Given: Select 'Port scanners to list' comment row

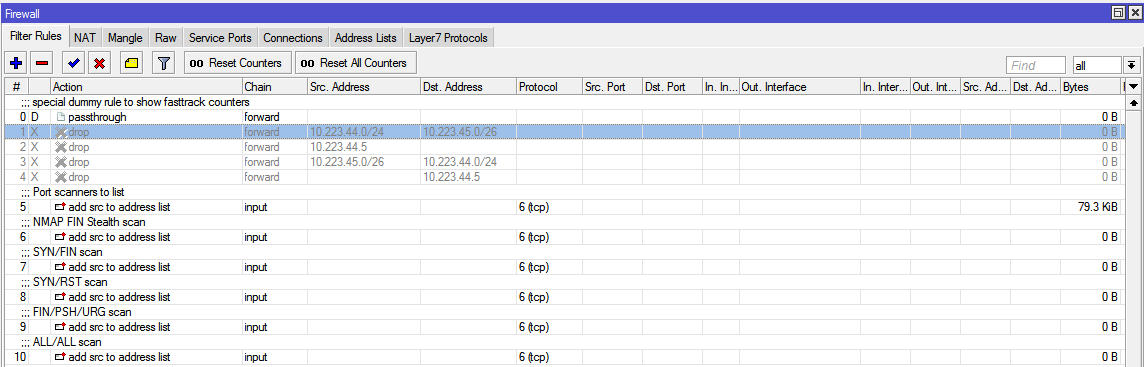Looking at the screenshot, I should tap(565, 192).
